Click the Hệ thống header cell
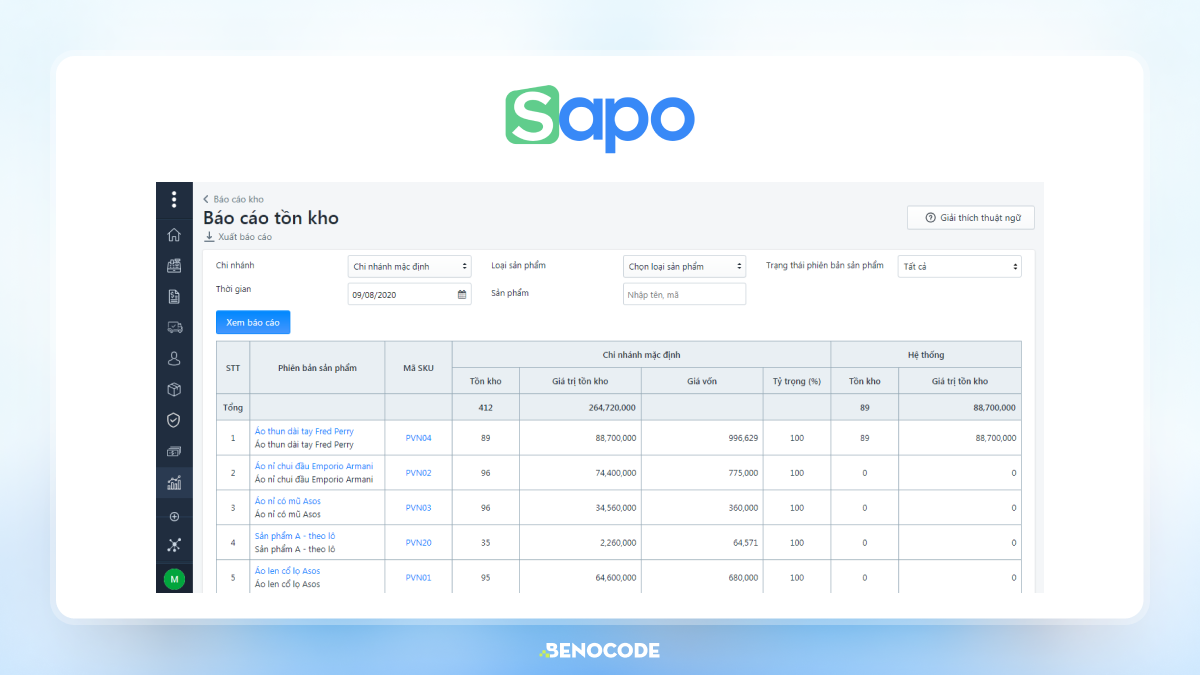Image resolution: width=1200 pixels, height=675 pixels. pos(926,355)
